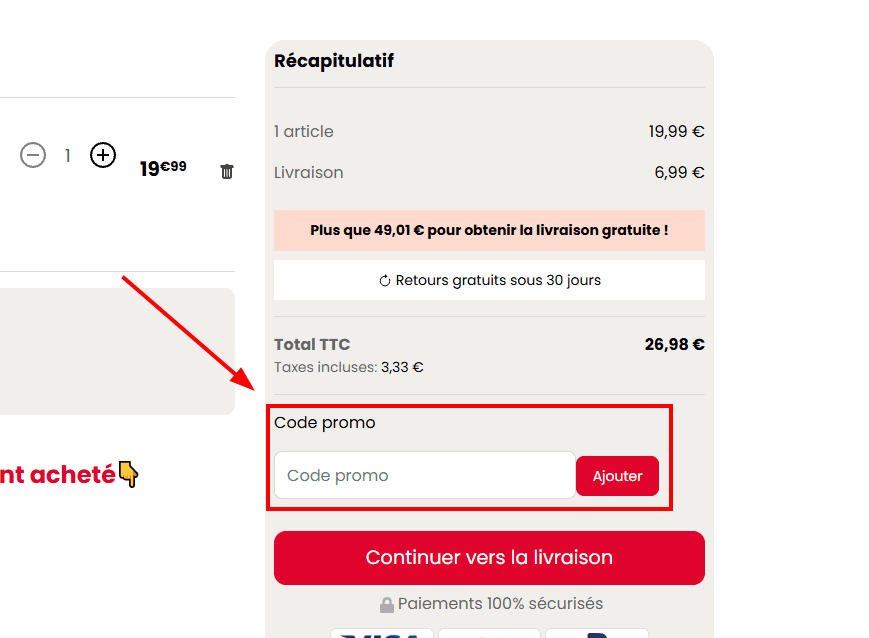
Task: Focus the Code promo input field
Action: click(424, 475)
